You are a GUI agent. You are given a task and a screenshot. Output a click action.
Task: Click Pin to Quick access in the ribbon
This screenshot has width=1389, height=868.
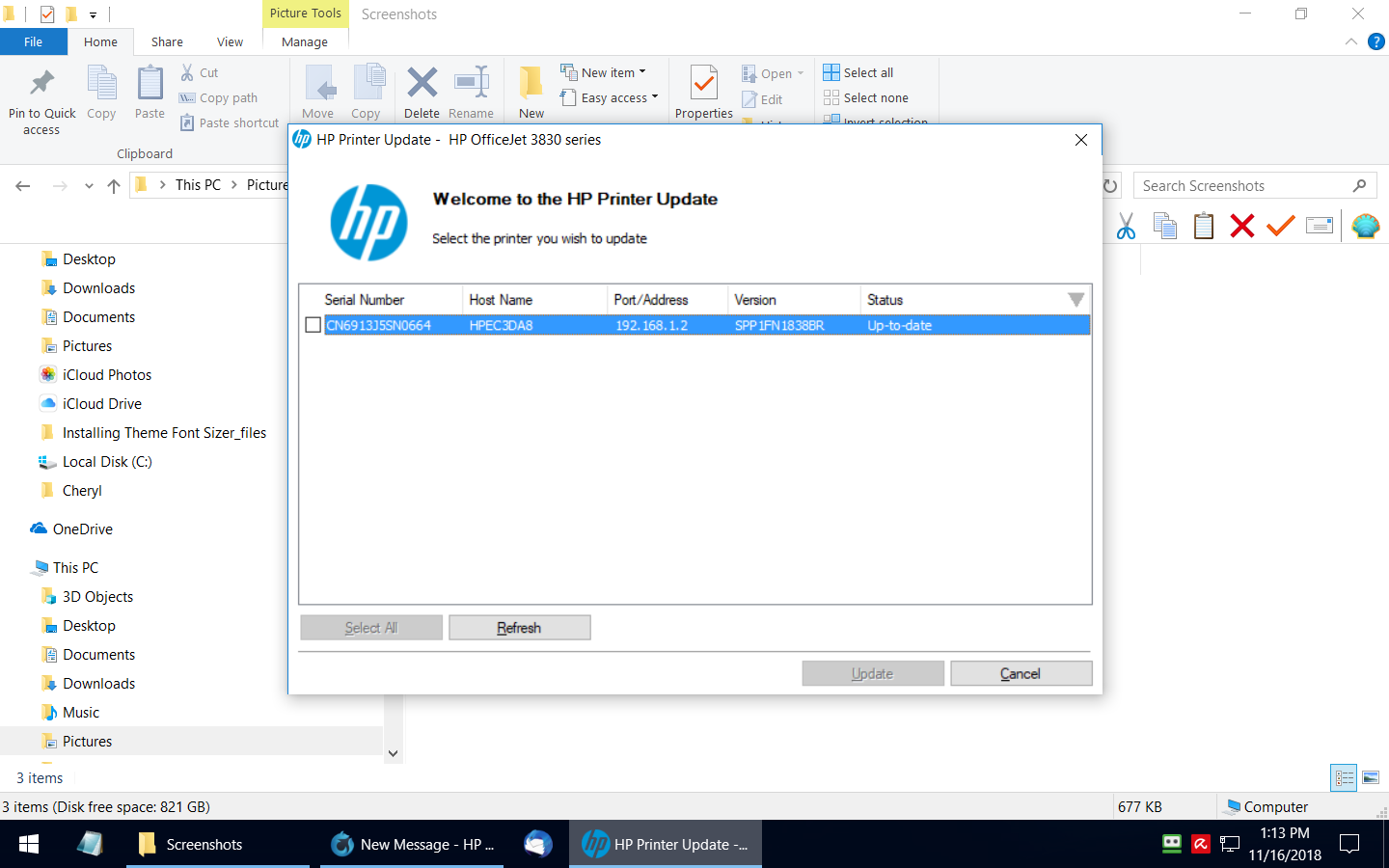pos(41,101)
